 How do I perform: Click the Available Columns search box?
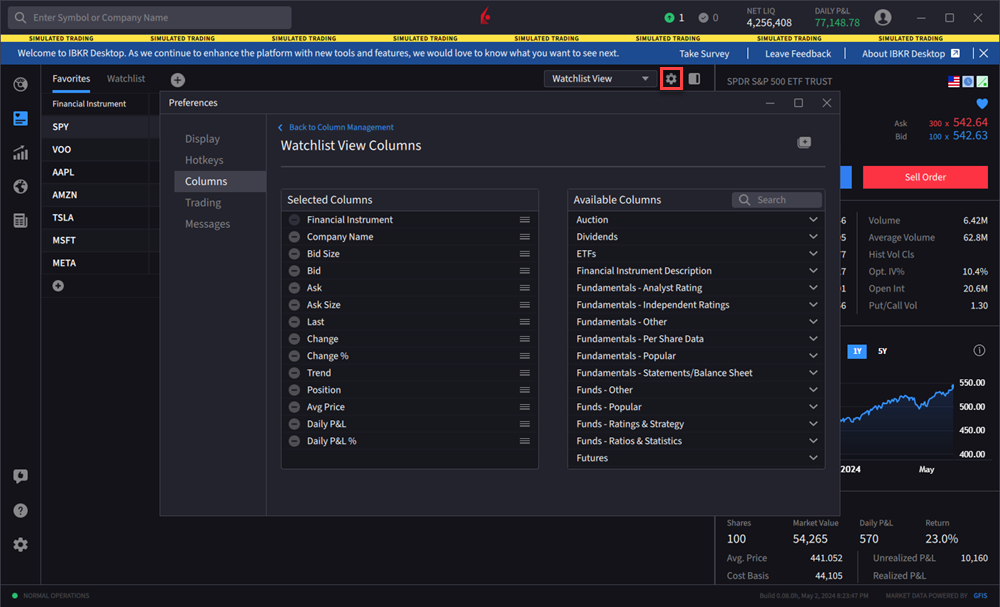point(777,200)
